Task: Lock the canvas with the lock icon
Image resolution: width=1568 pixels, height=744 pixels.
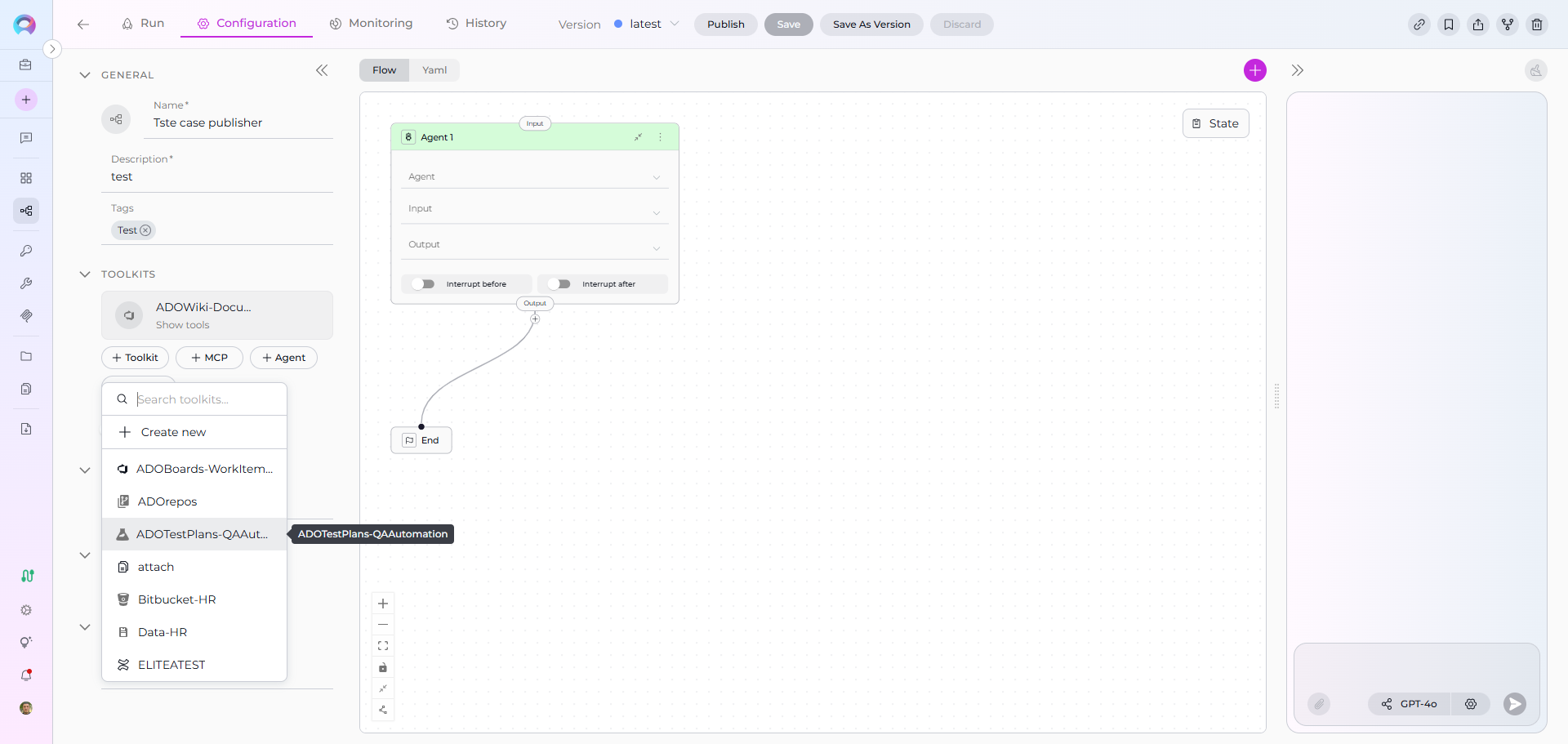Action: click(383, 667)
